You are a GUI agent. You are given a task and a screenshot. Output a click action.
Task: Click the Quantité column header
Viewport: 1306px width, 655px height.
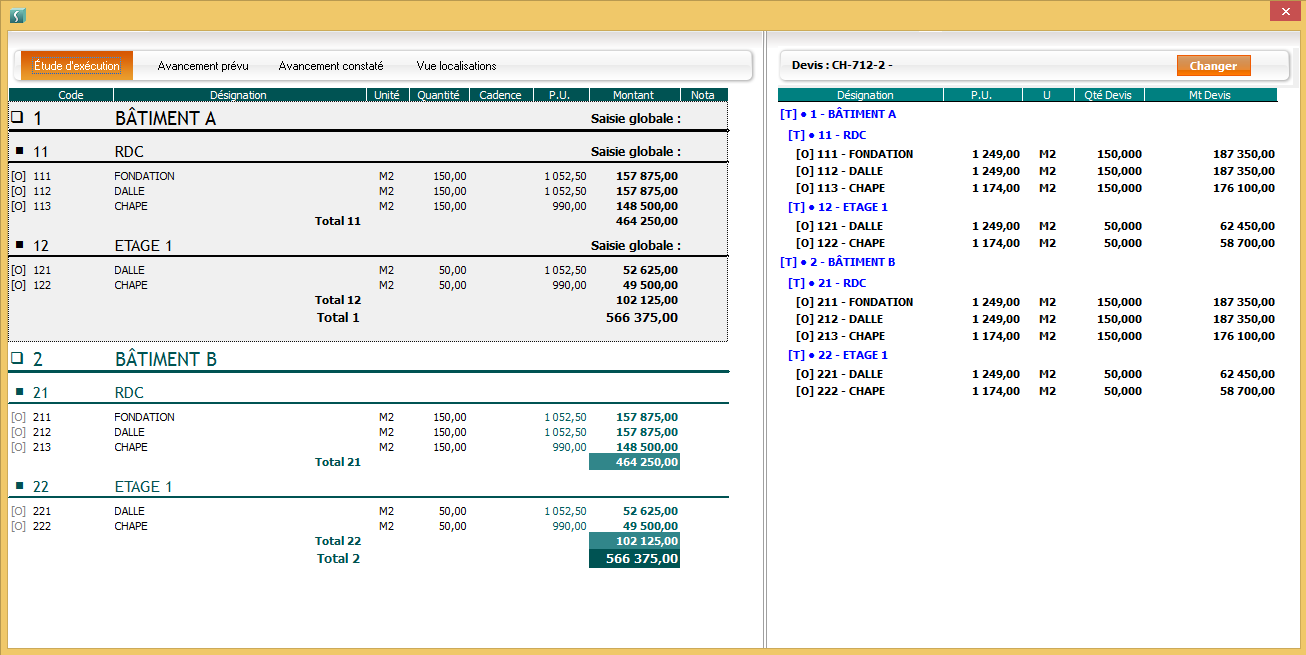pyautogui.click(x=439, y=95)
